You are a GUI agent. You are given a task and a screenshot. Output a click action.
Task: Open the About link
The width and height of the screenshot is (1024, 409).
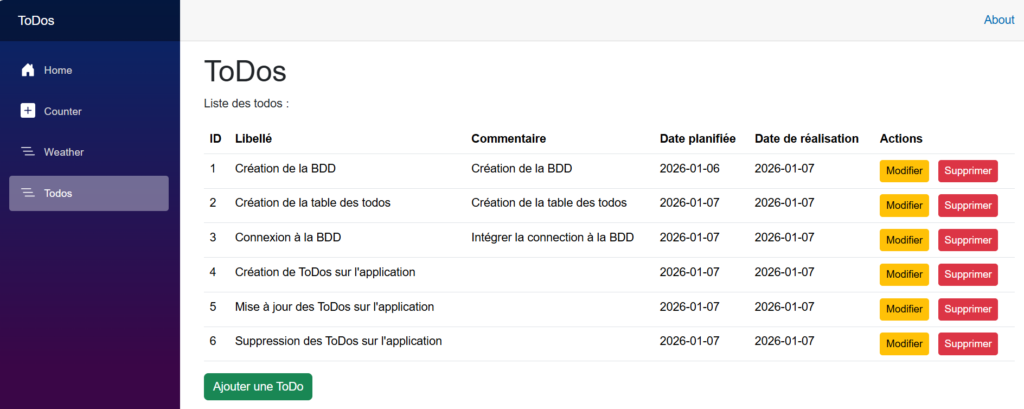[x=998, y=20]
